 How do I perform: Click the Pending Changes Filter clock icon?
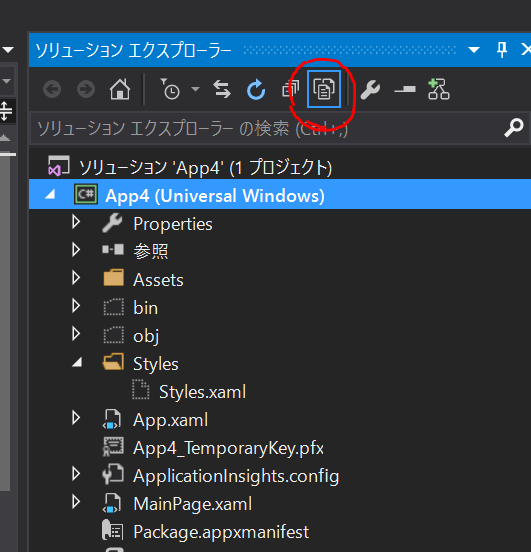pyautogui.click(x=171, y=89)
